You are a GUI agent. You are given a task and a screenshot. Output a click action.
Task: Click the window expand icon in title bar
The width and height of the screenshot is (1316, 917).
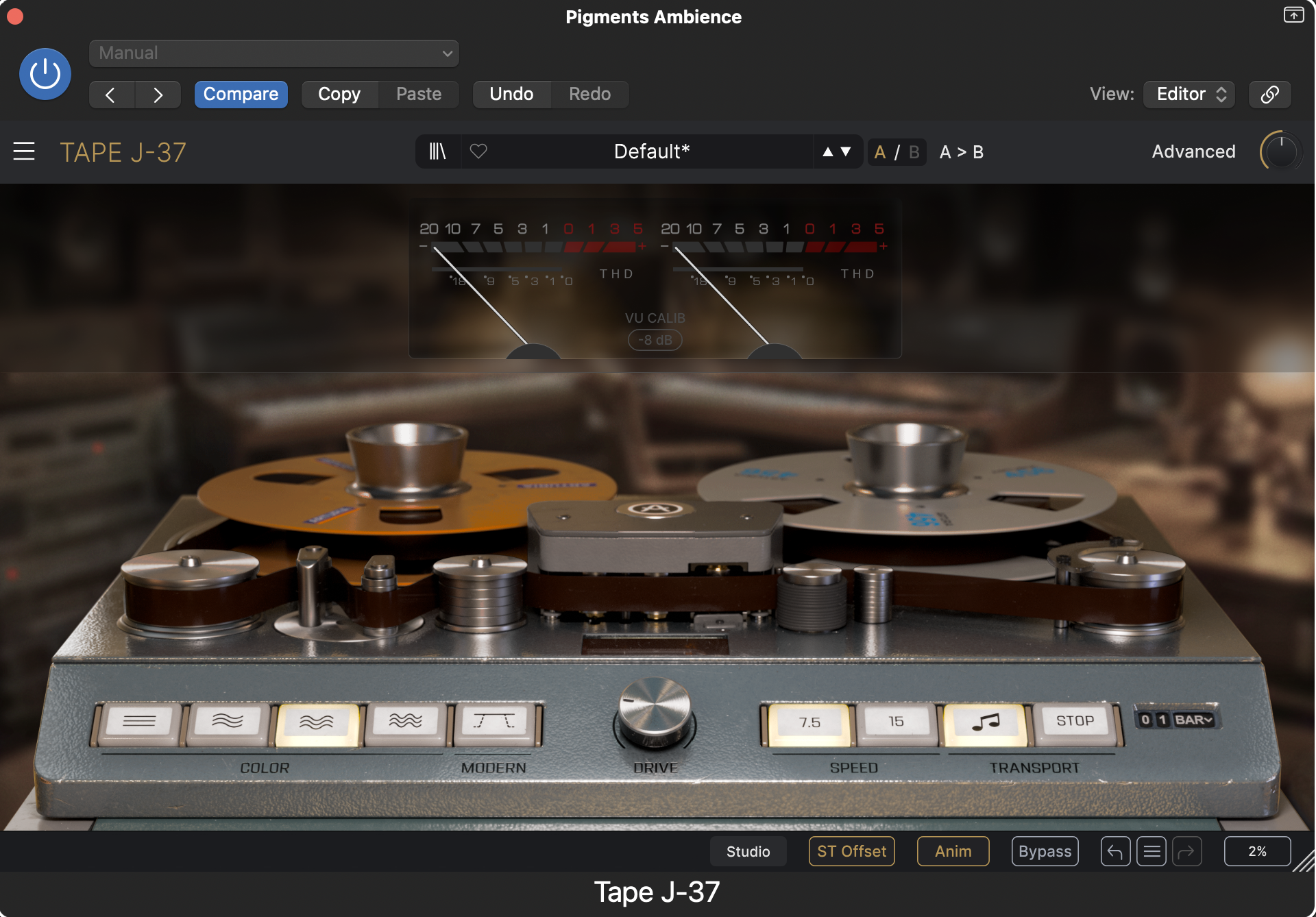[x=1293, y=15]
